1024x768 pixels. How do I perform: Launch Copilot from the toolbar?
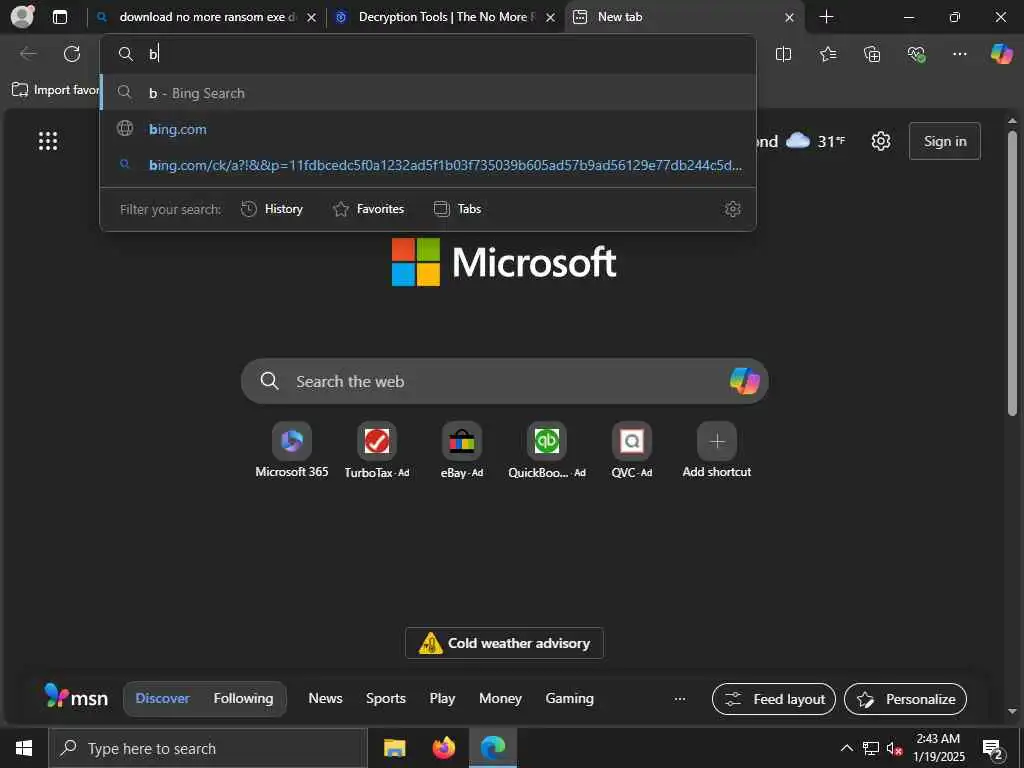click(x=1001, y=54)
